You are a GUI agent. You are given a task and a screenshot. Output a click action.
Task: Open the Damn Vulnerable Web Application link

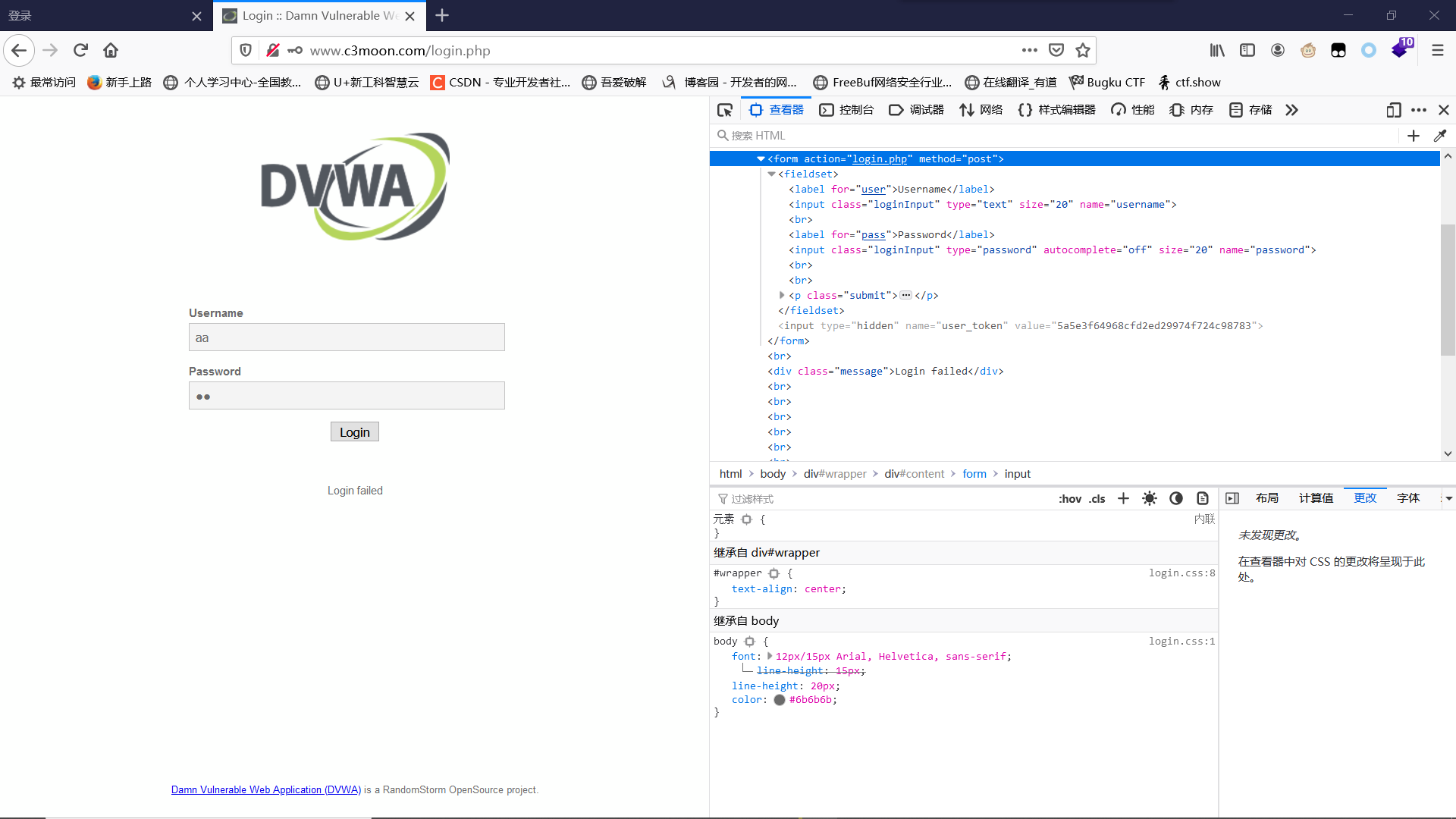point(266,790)
